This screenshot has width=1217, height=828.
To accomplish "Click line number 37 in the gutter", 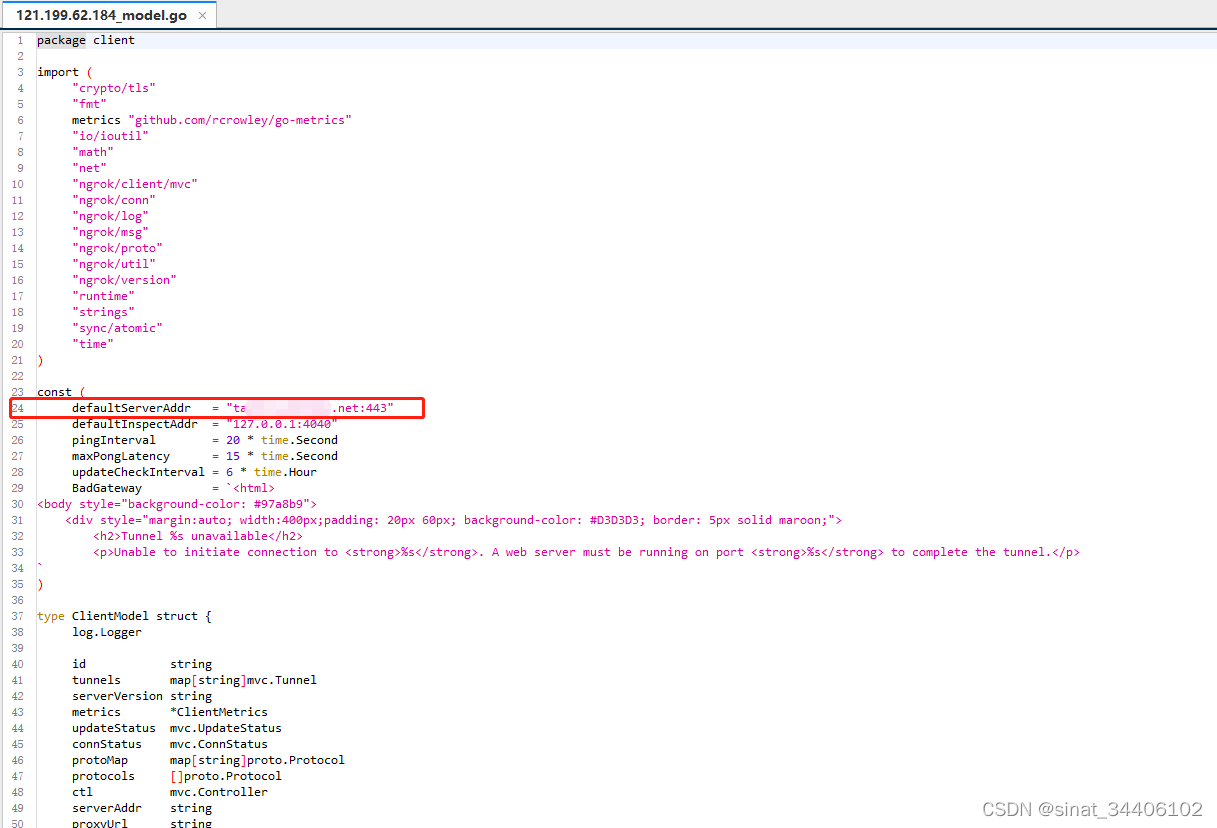I will (17, 616).
